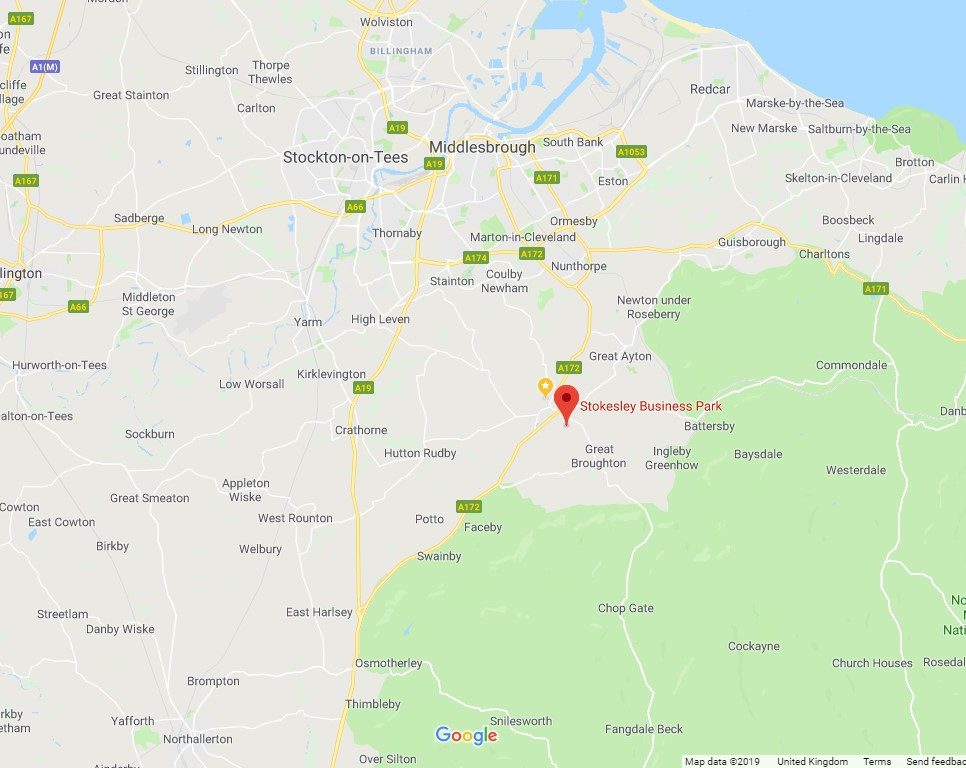This screenshot has width=966, height=768.
Task: Click the Redcar place name
Action: click(x=710, y=89)
